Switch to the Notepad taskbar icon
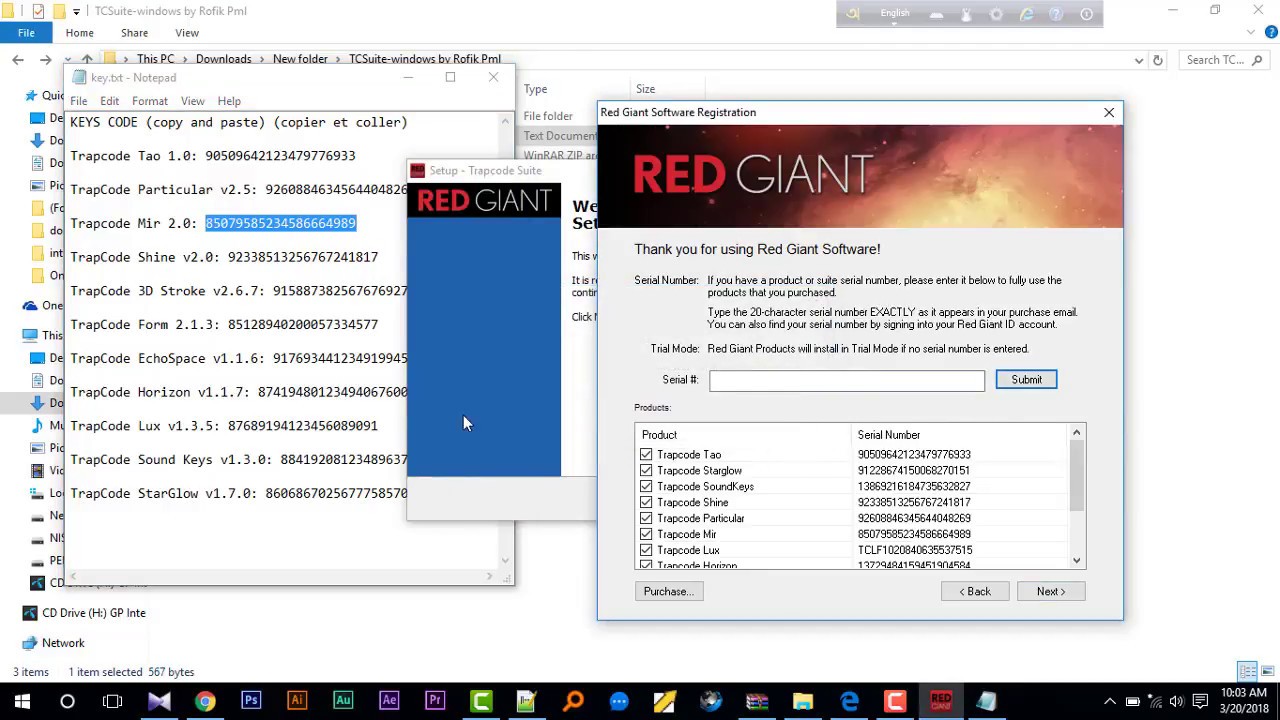This screenshot has height=720, width=1280. (x=987, y=701)
